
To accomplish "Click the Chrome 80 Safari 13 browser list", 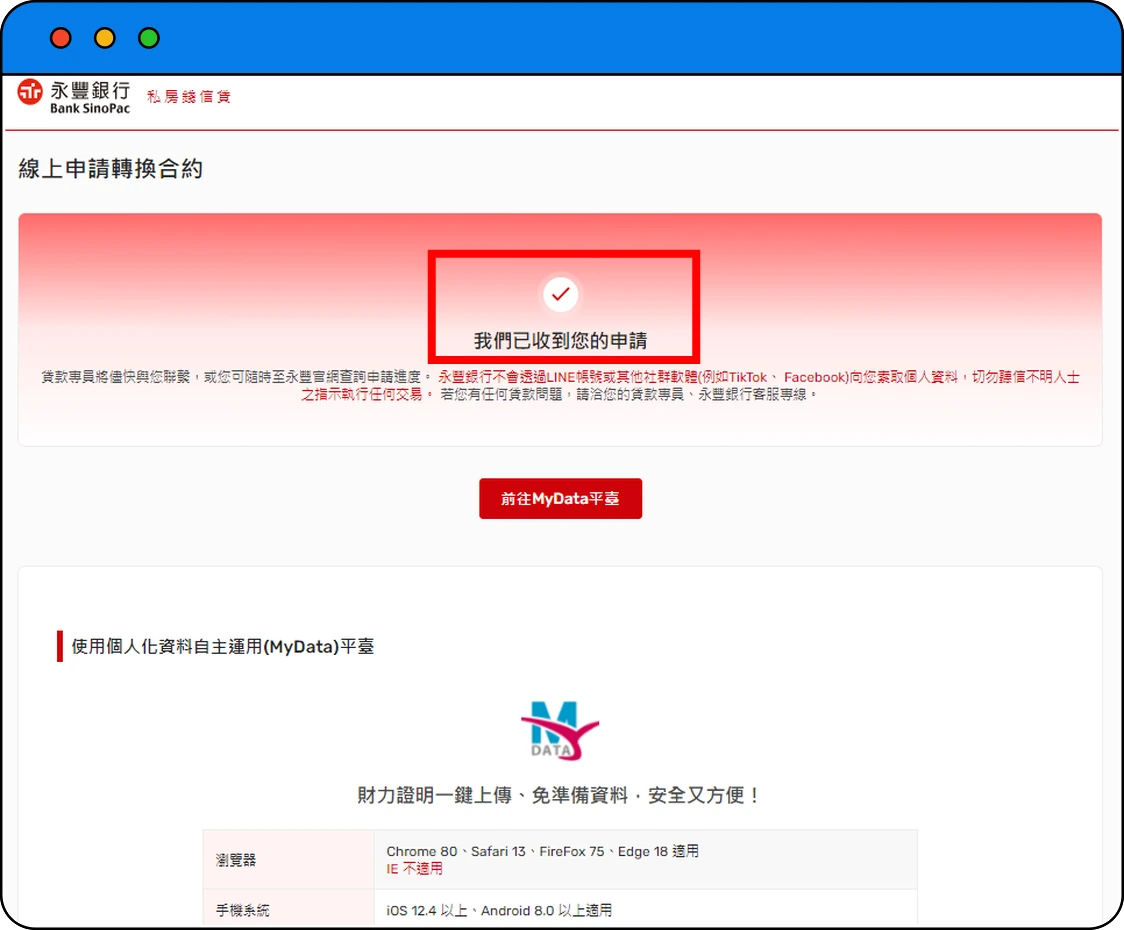I will tap(543, 851).
